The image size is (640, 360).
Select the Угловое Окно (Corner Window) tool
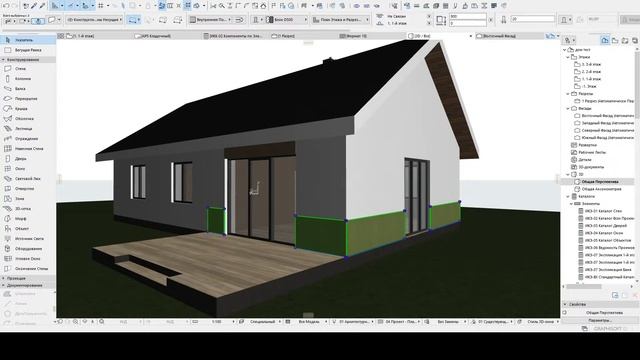tap(28, 258)
